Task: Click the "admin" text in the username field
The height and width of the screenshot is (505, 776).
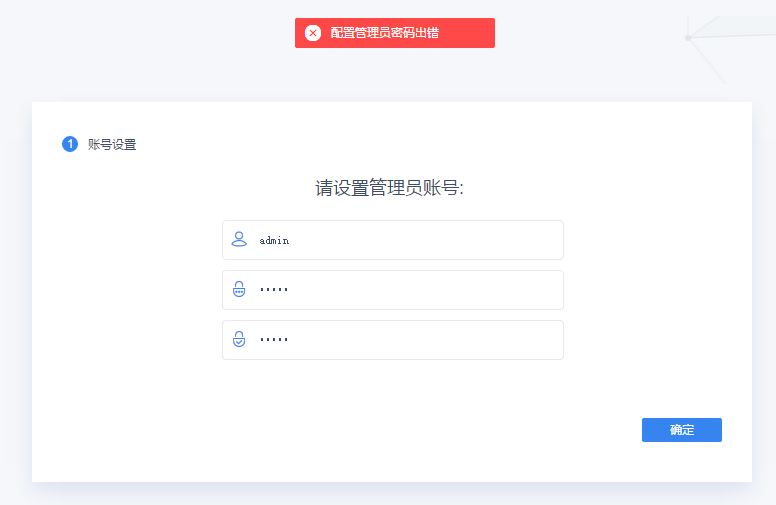Action: point(274,241)
